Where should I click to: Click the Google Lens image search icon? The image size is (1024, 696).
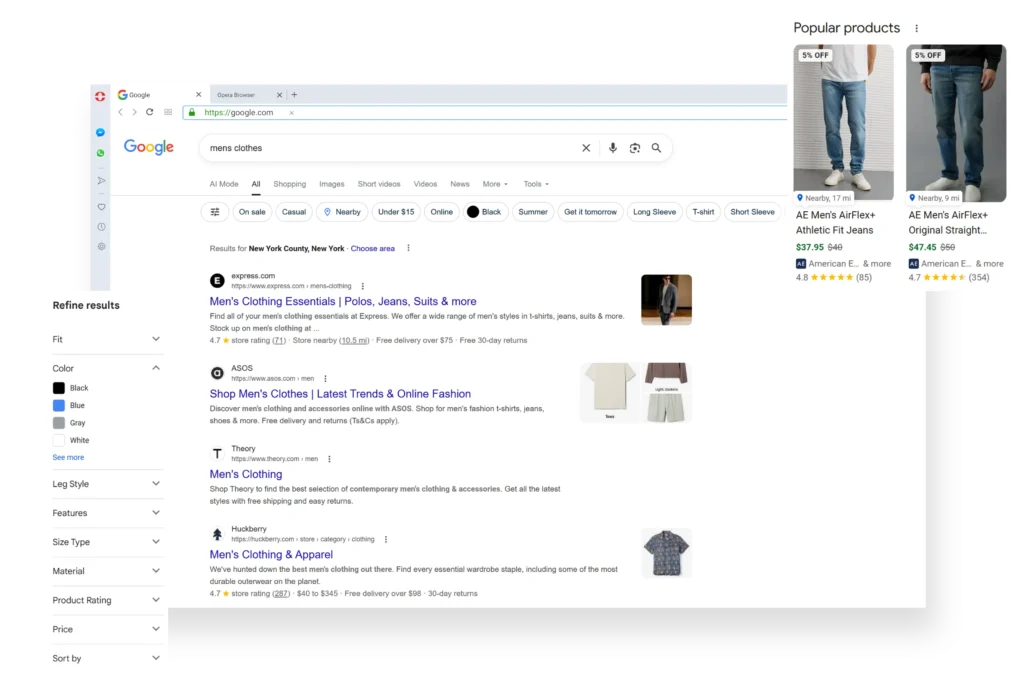(x=635, y=148)
